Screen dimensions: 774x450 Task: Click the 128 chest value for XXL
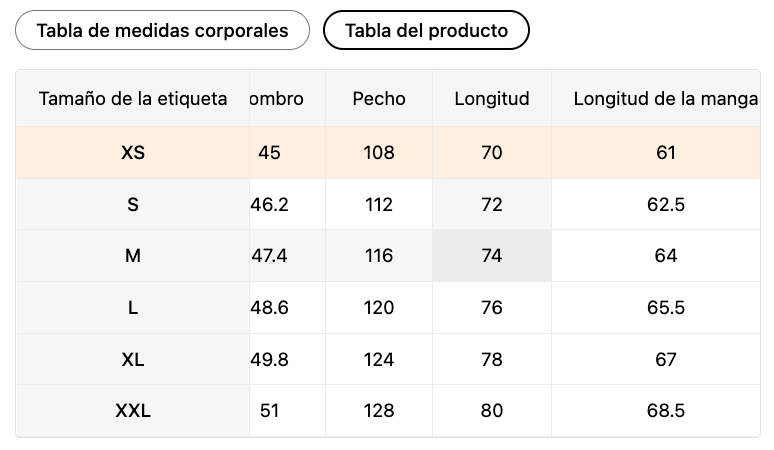click(379, 411)
